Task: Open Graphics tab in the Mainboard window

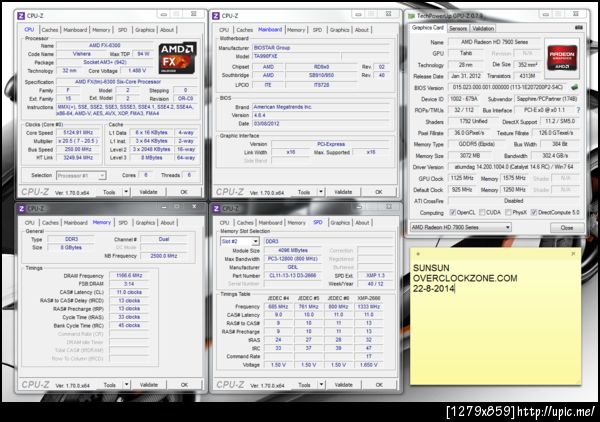Action: (339, 30)
